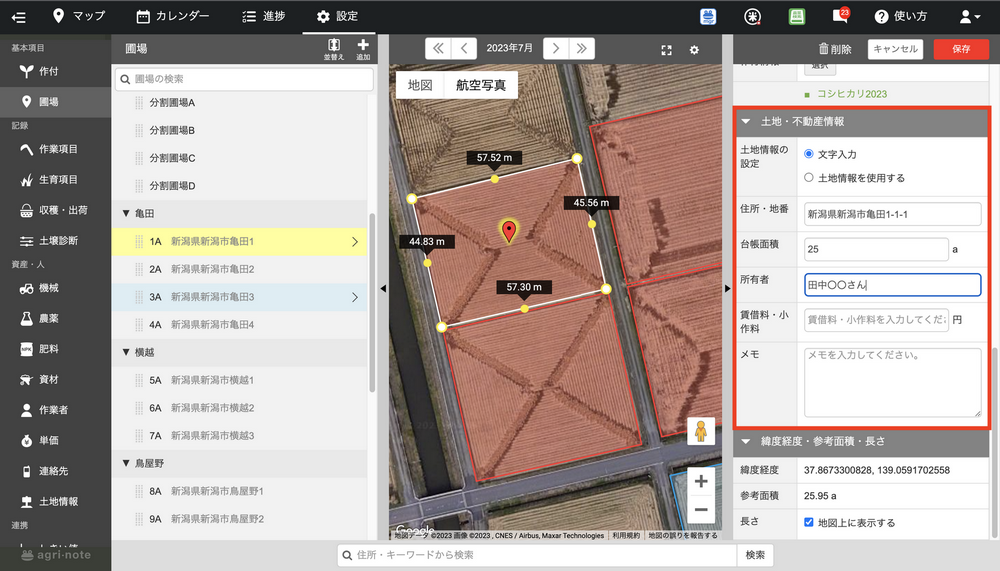Collapse the 土地・不動産情報 section
Screen dimensions: 1000x571
[746, 122]
